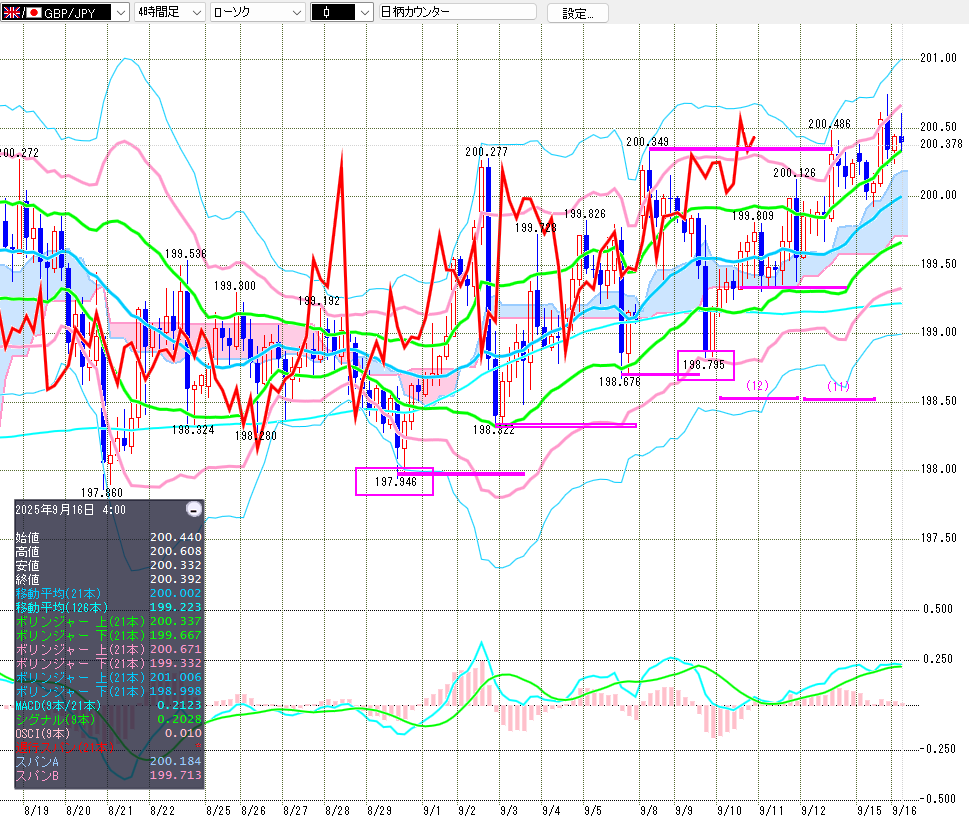Viewport: 969px width, 820px height.
Task: Click the low label 197.860
Action: (102, 492)
